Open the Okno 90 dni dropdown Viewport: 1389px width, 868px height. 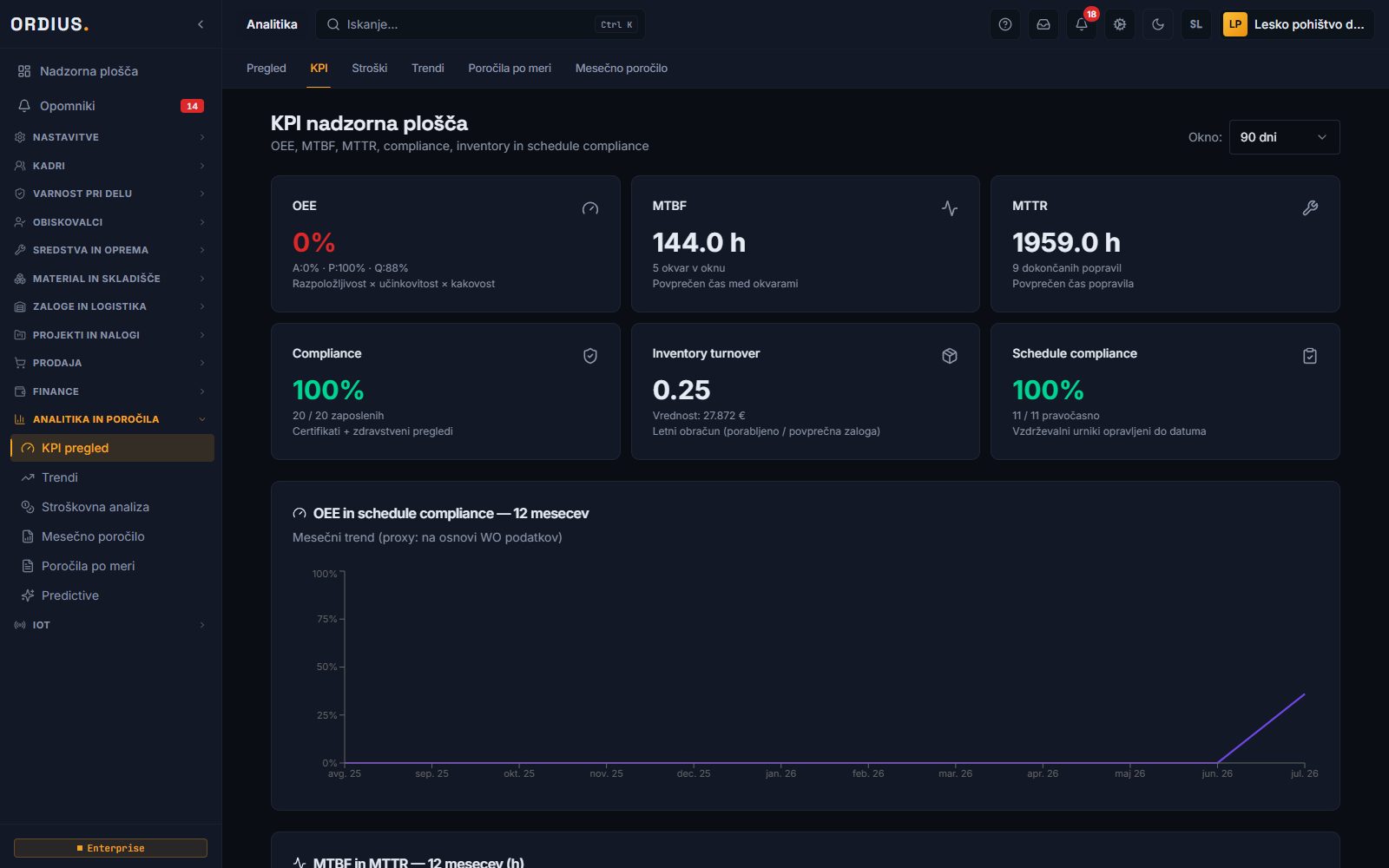[1284, 137]
